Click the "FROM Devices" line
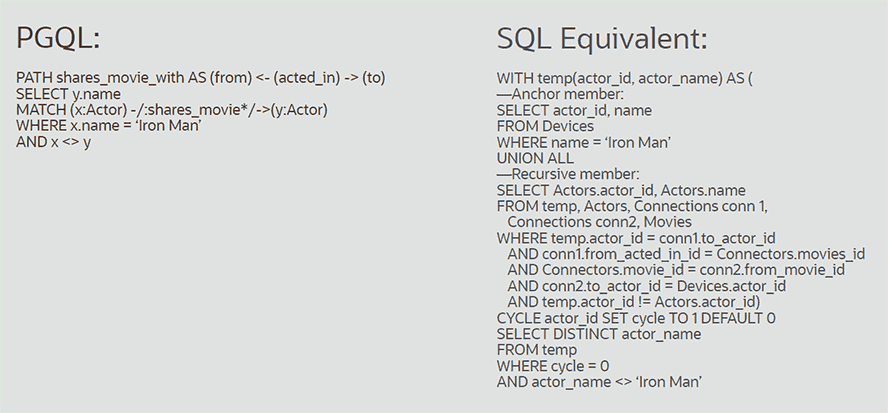Screen dimensions: 888x413 545,126
